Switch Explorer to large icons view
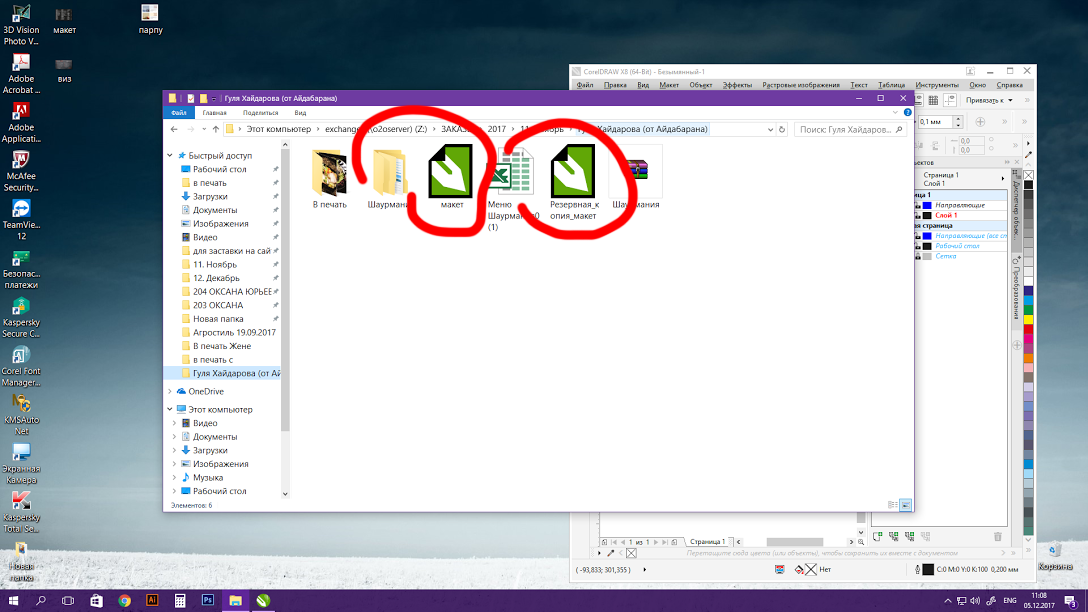This screenshot has width=1088, height=612. coord(906,505)
